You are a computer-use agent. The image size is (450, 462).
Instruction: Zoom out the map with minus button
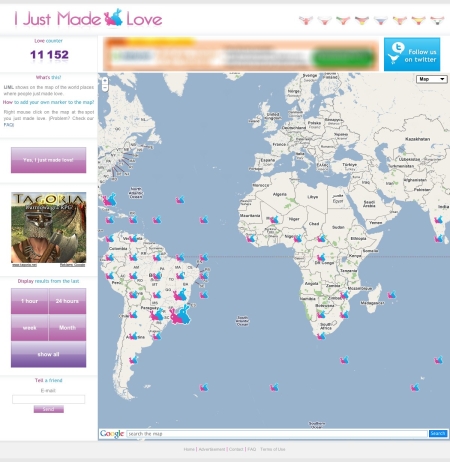pos(105,88)
